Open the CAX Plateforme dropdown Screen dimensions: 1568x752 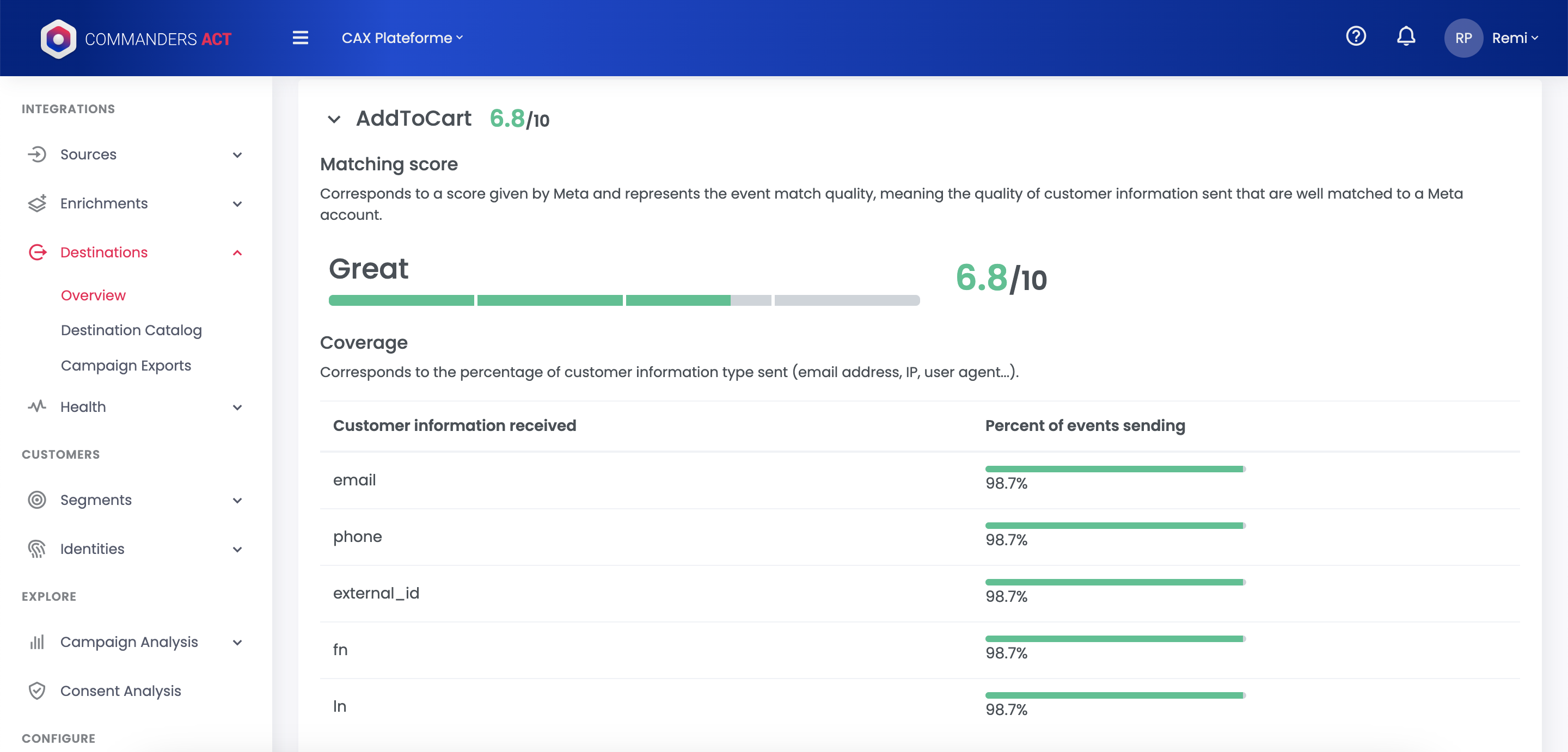[402, 38]
